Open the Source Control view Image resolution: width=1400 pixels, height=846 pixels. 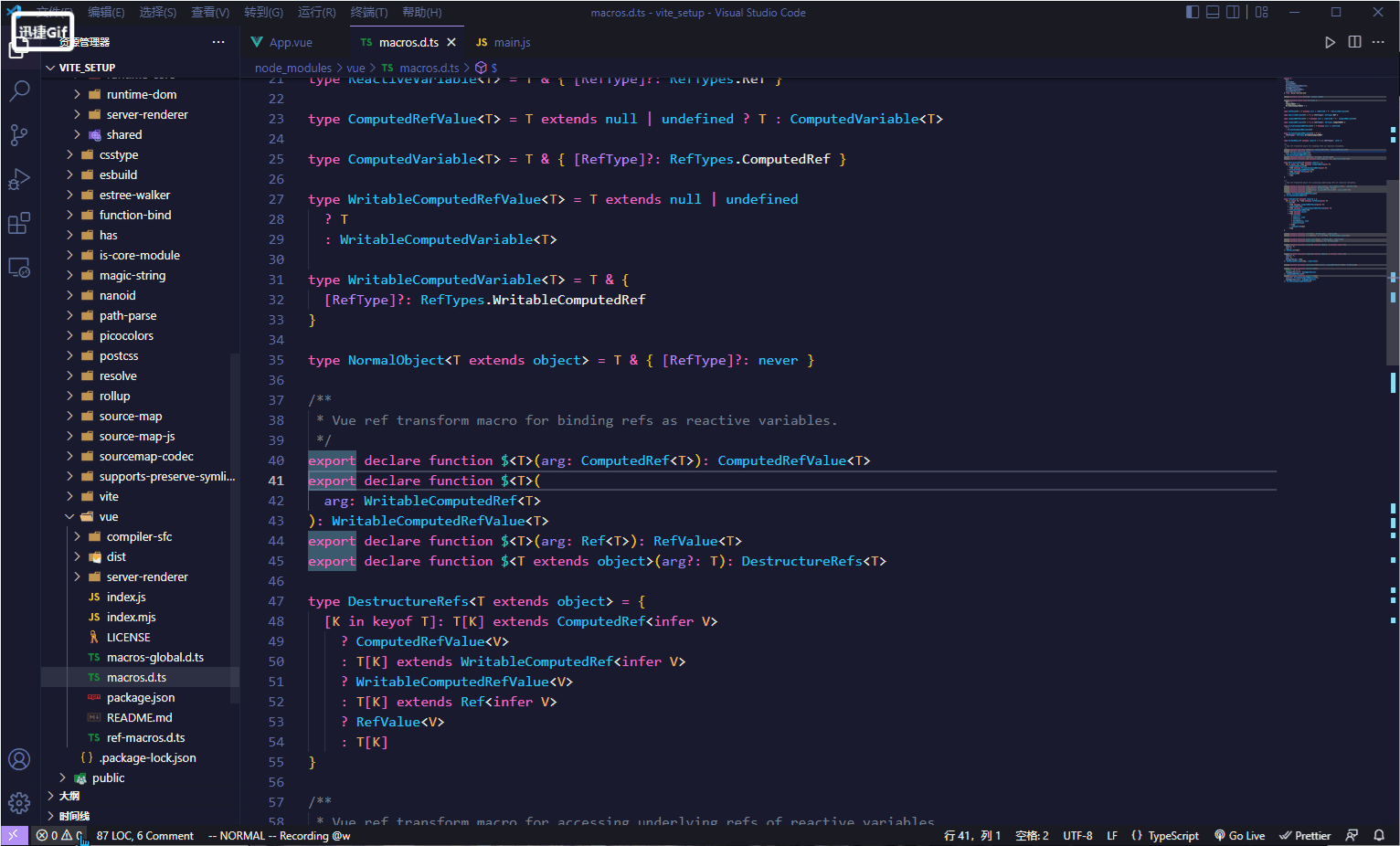tap(19, 134)
